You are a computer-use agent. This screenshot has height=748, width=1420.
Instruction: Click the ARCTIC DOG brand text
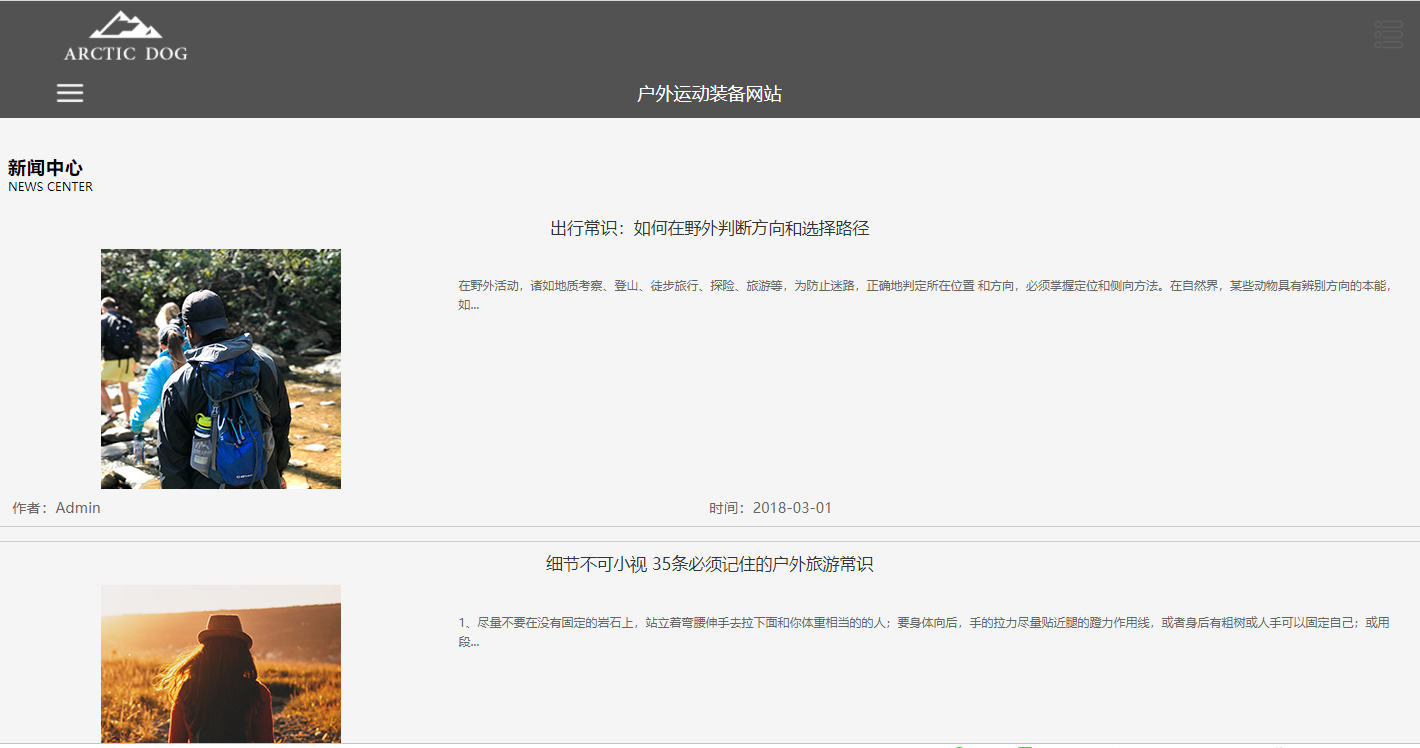tap(125, 54)
